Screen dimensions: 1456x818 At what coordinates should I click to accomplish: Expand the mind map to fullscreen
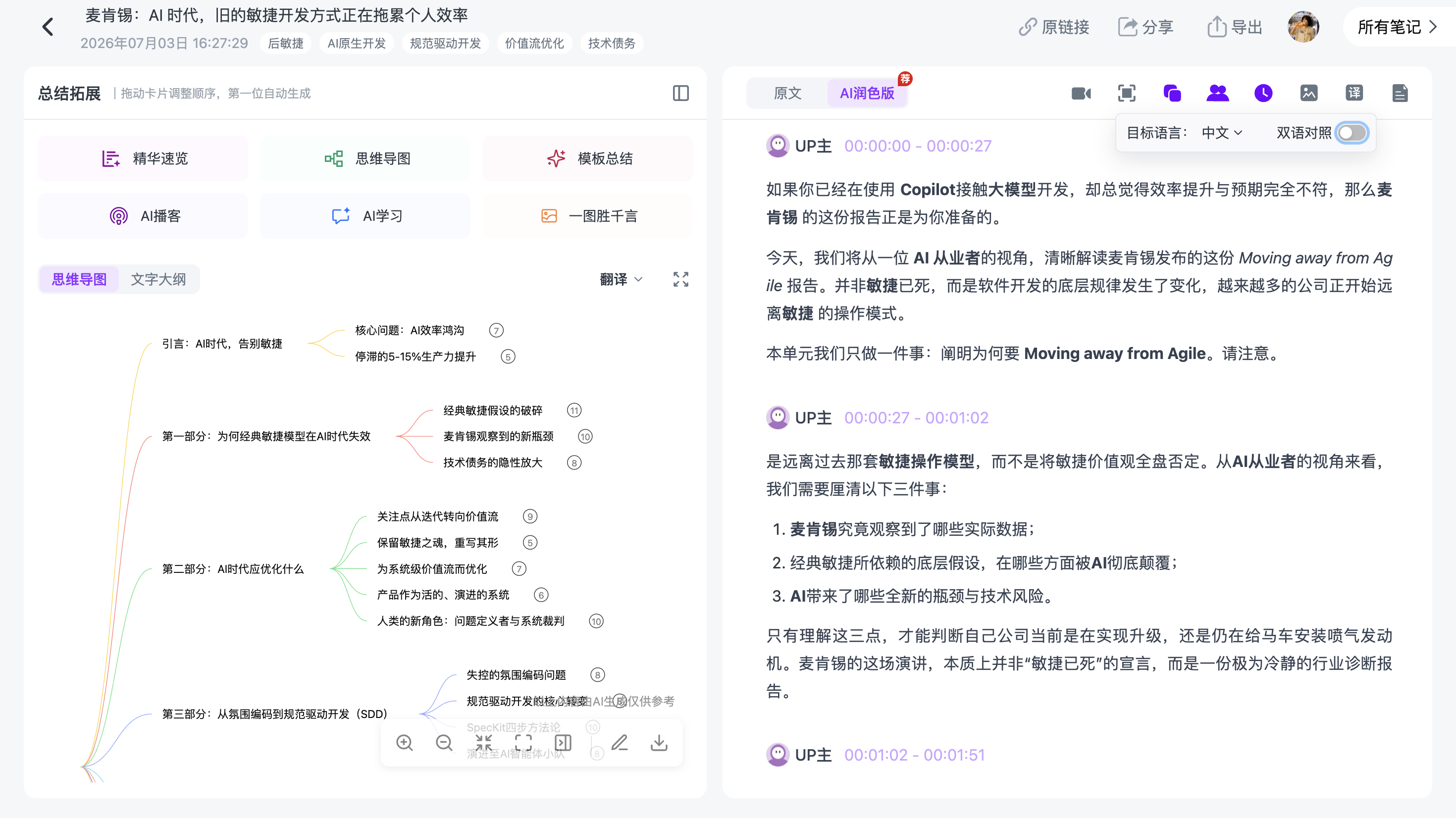[680, 279]
